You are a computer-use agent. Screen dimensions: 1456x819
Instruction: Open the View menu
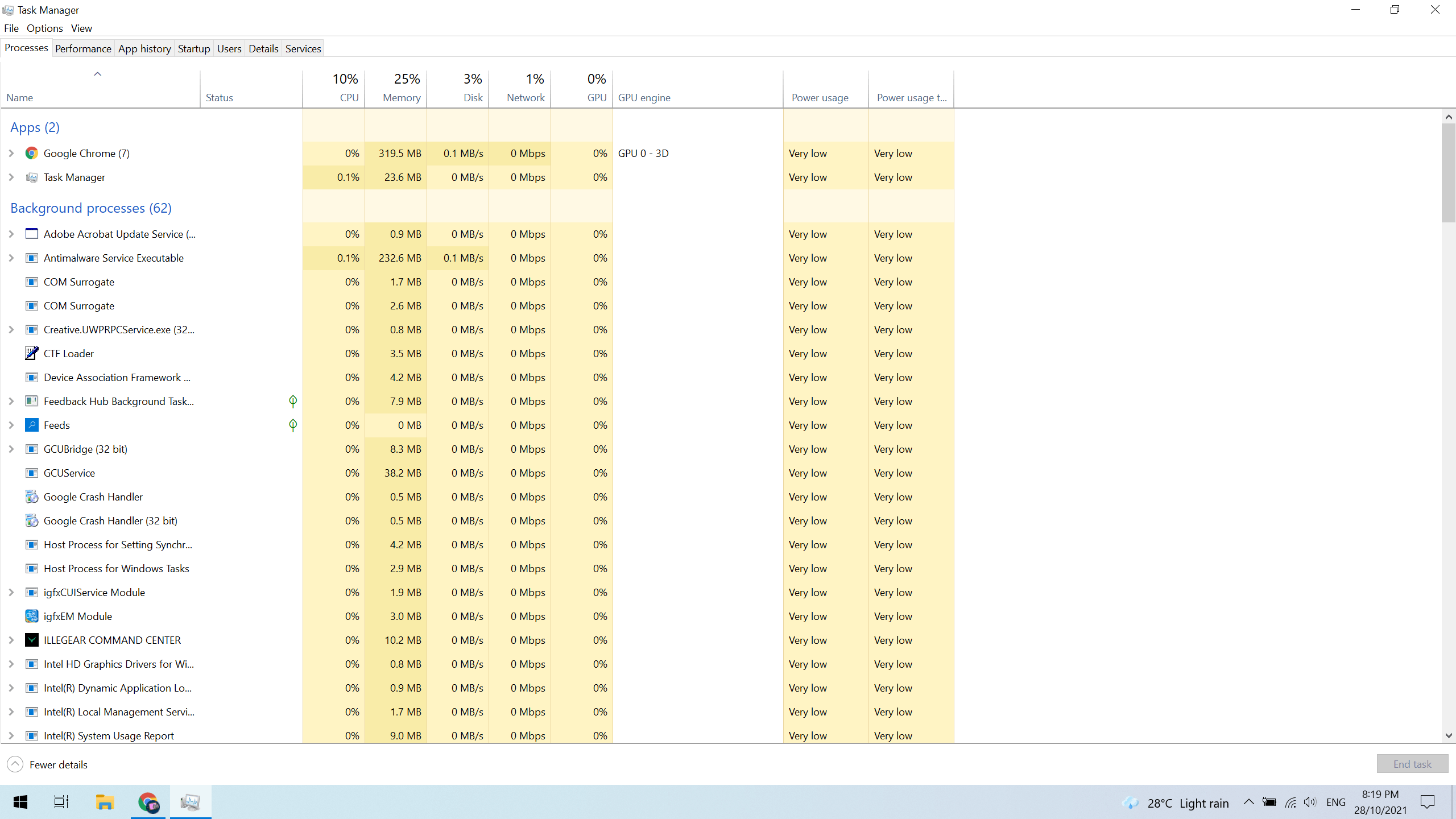[81, 28]
